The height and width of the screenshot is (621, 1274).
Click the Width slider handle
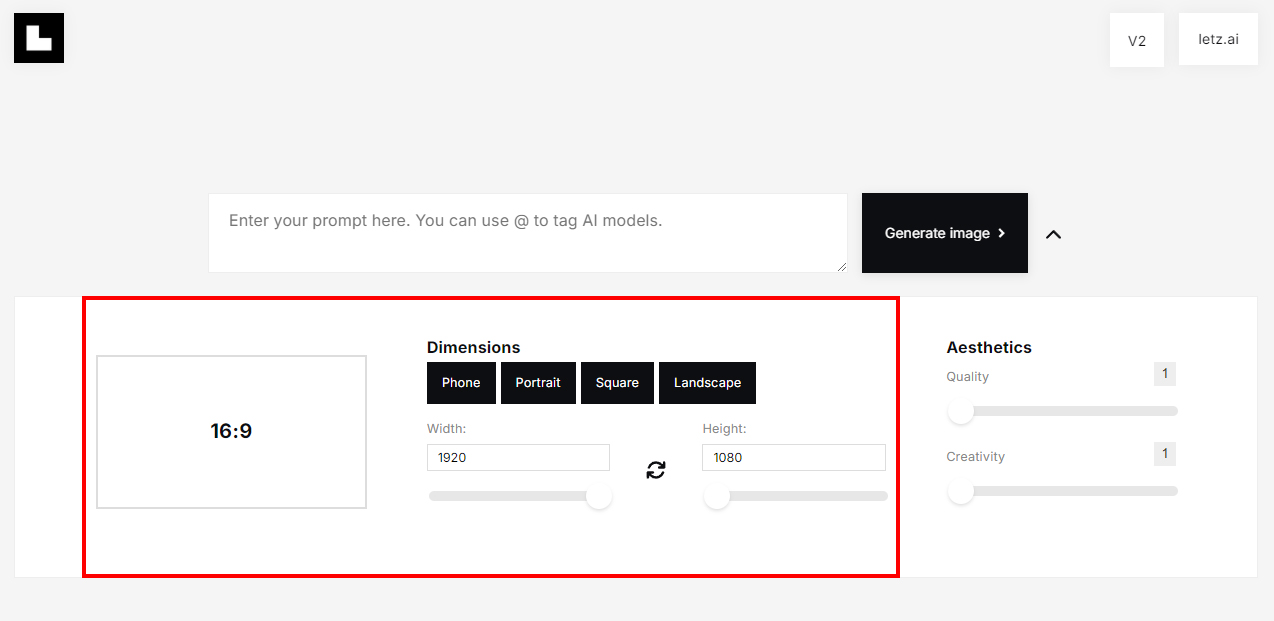click(599, 496)
